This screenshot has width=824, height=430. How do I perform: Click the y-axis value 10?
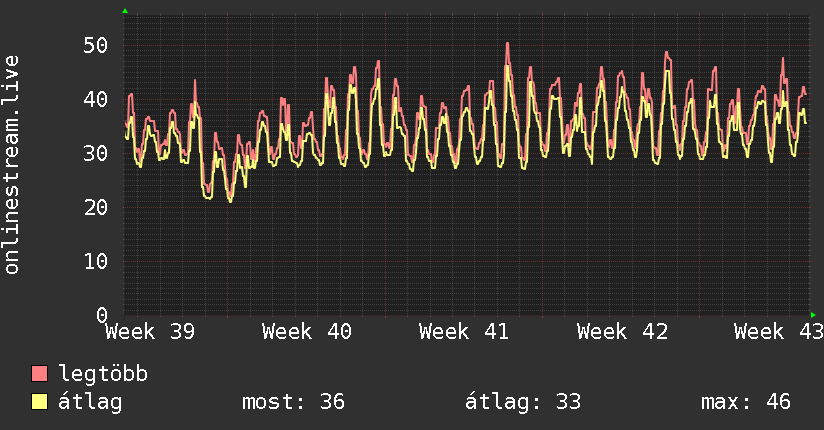coord(96,261)
